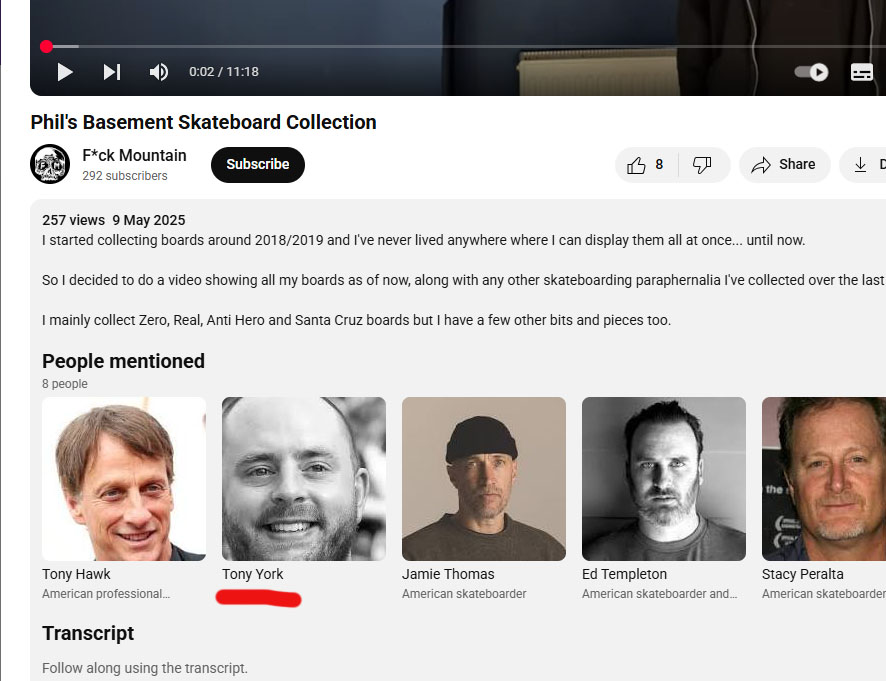Viewport: 886px width, 681px height.
Task: Open the channel avatar skull icon
Action: 50,164
